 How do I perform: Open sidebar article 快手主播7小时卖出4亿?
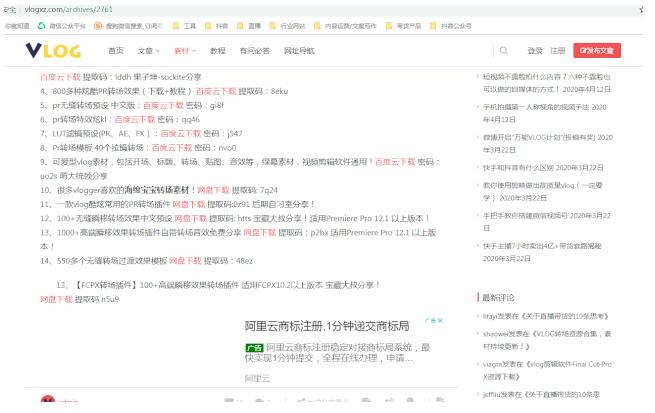[542, 252]
